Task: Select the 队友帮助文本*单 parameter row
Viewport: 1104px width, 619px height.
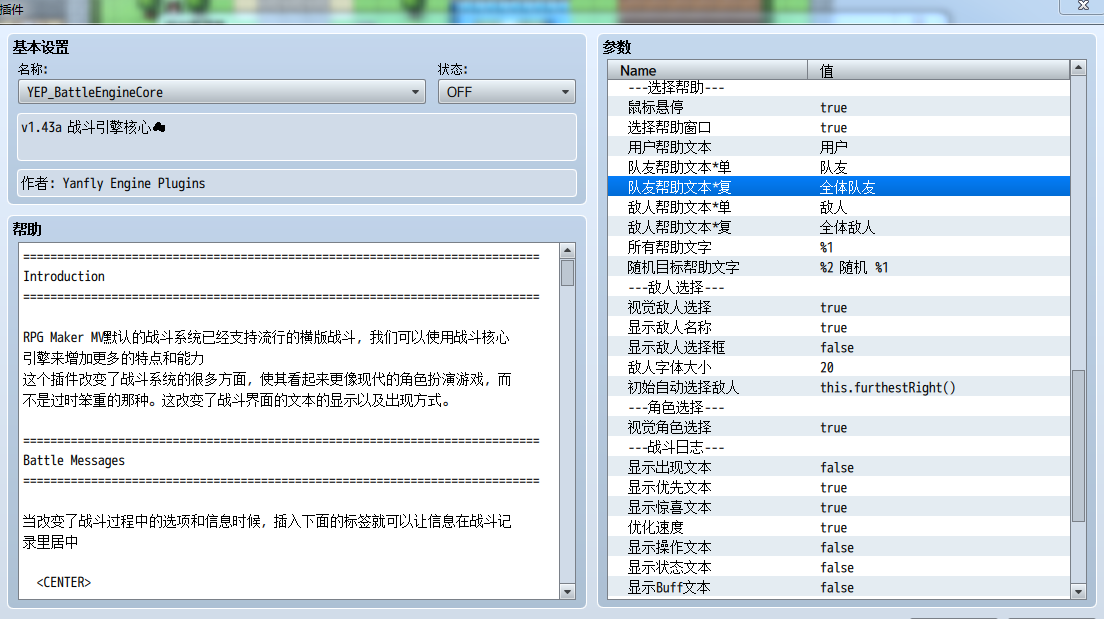Action: click(839, 167)
